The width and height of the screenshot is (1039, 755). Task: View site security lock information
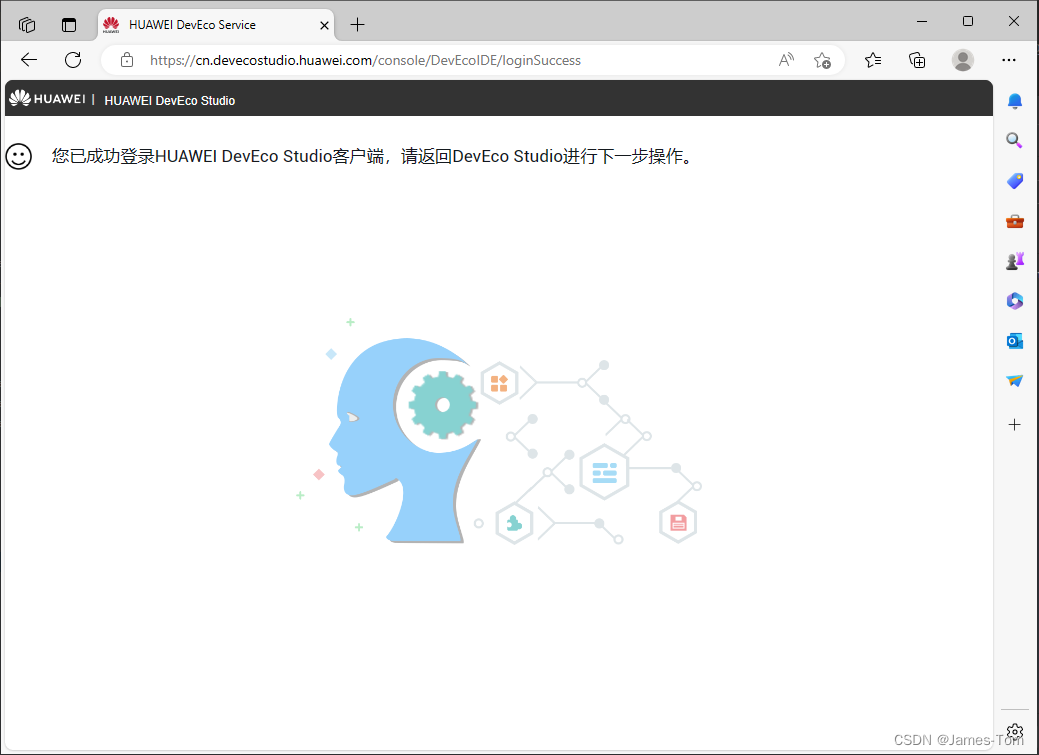tap(127, 60)
